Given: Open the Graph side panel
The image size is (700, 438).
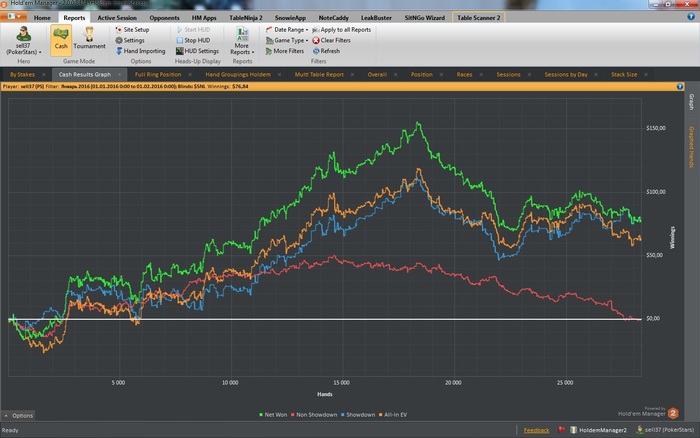Looking at the screenshot, I should pyautogui.click(x=691, y=102).
